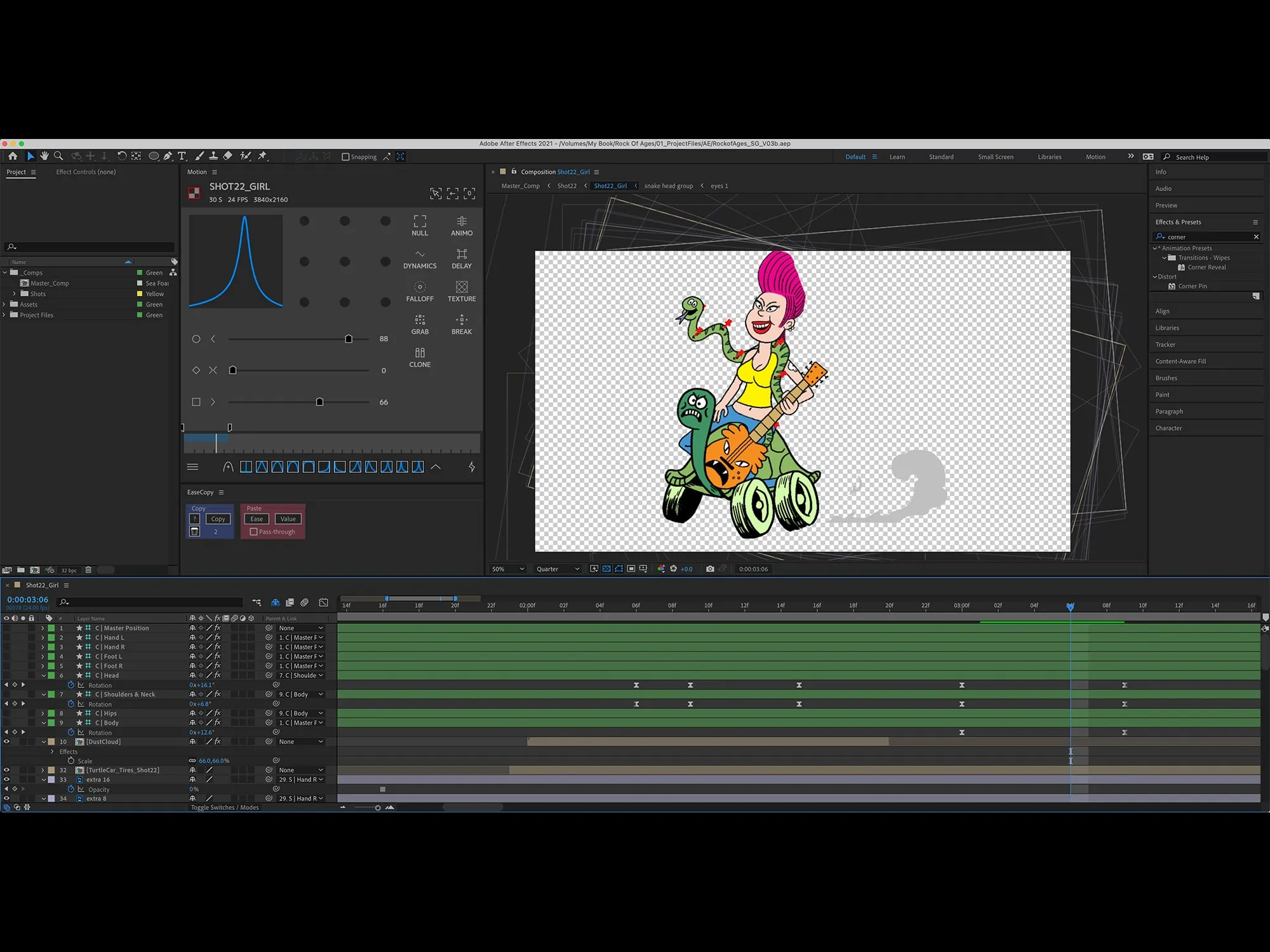Enable the Pass-through checkbox in EaseCopy
The image size is (1270, 952).
tap(253, 532)
